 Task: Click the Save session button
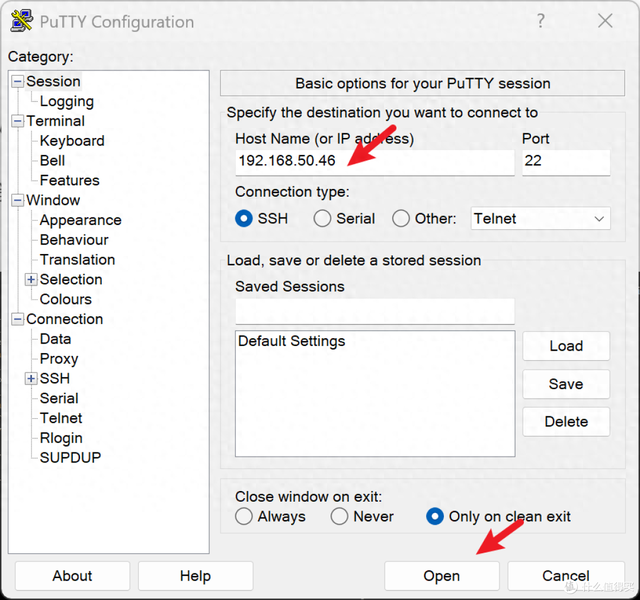click(565, 384)
